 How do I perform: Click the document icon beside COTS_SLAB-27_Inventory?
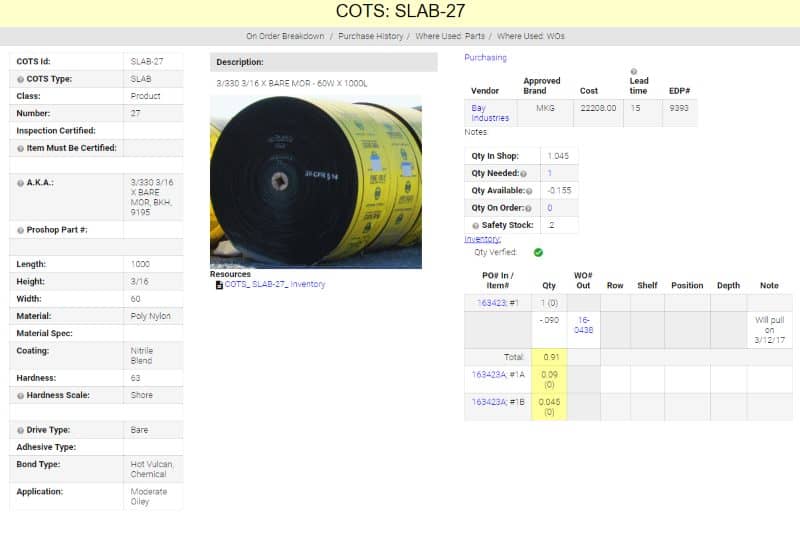click(219, 285)
